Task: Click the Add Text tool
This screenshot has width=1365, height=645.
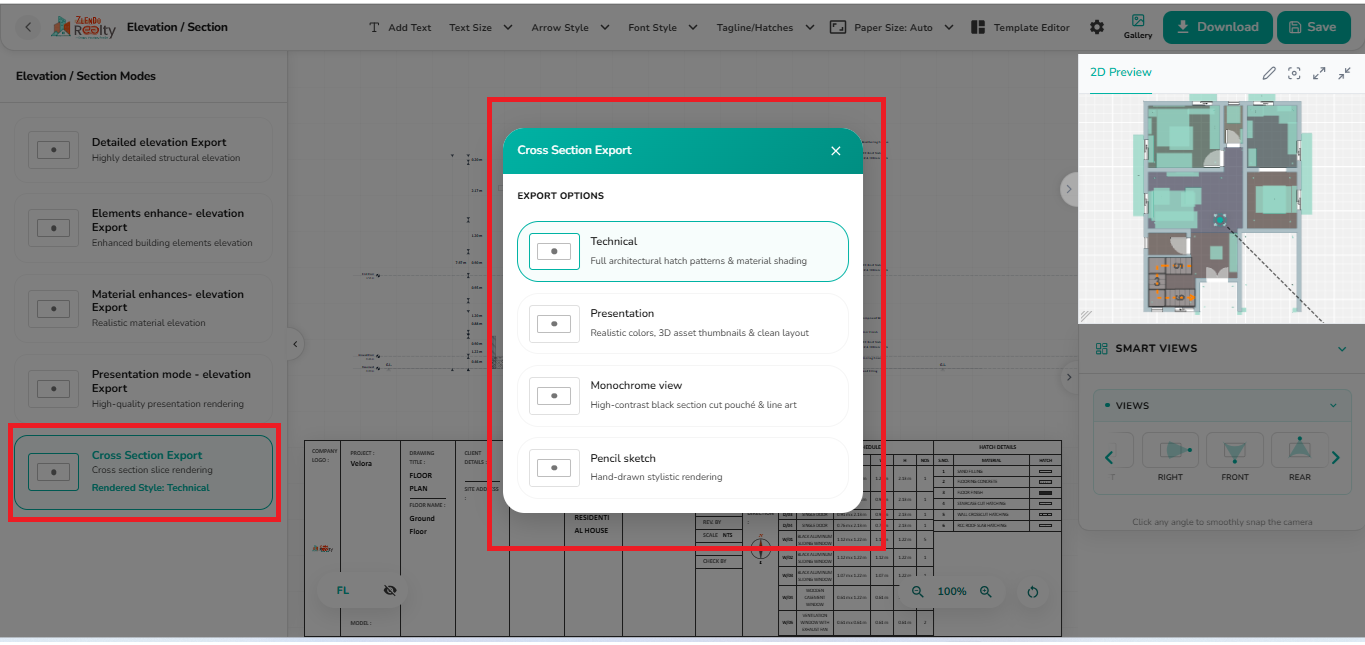Action: [400, 27]
